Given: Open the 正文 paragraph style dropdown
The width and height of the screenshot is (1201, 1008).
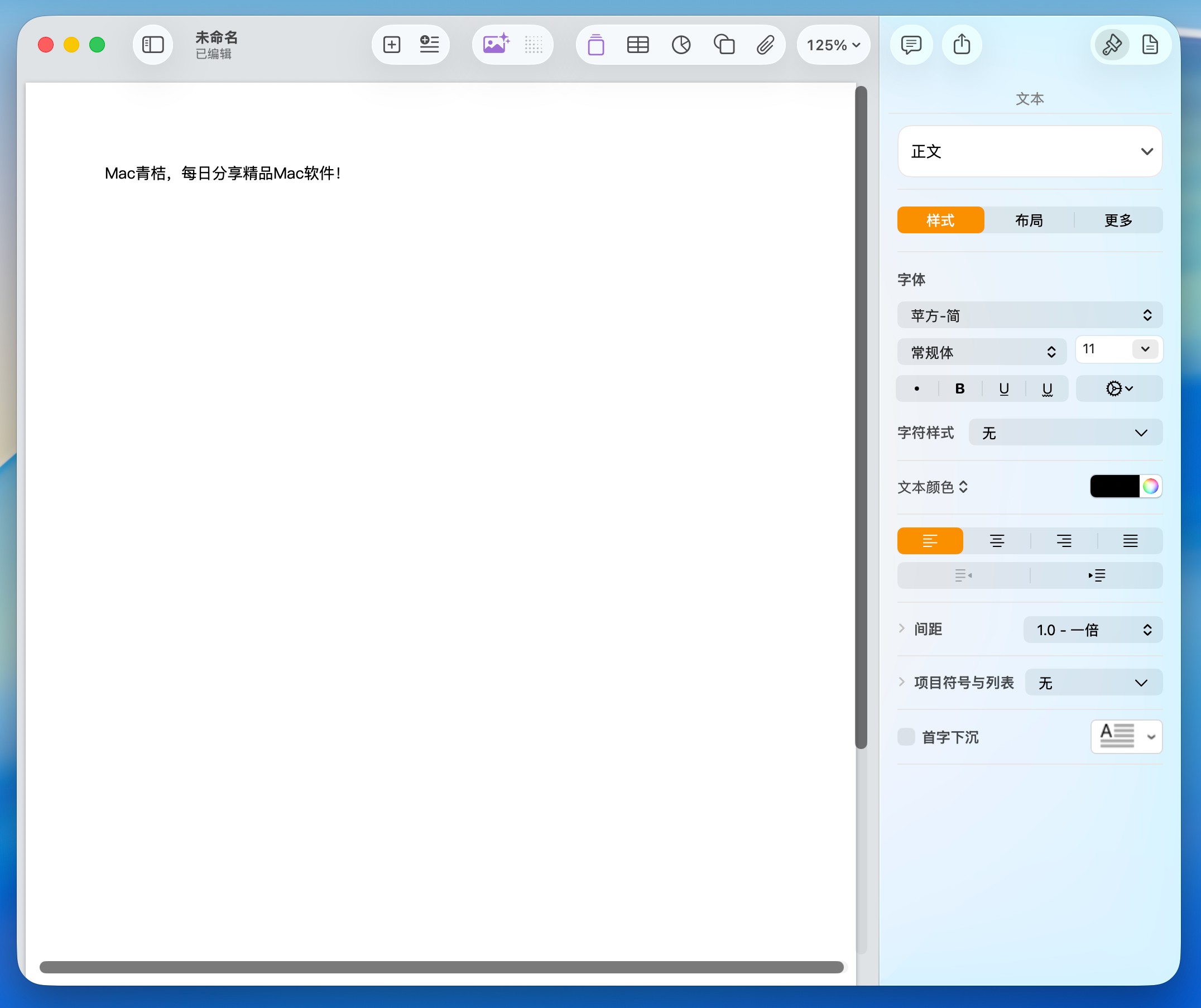Looking at the screenshot, I should [1030, 152].
